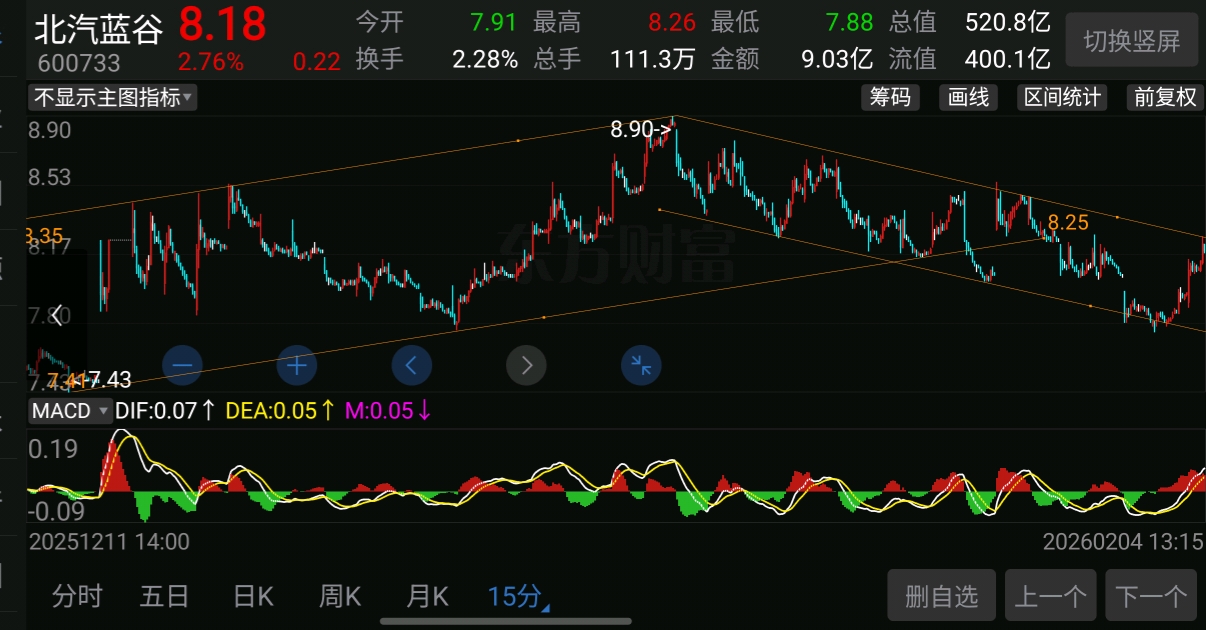Zoom out chart with minus icon

182,365
